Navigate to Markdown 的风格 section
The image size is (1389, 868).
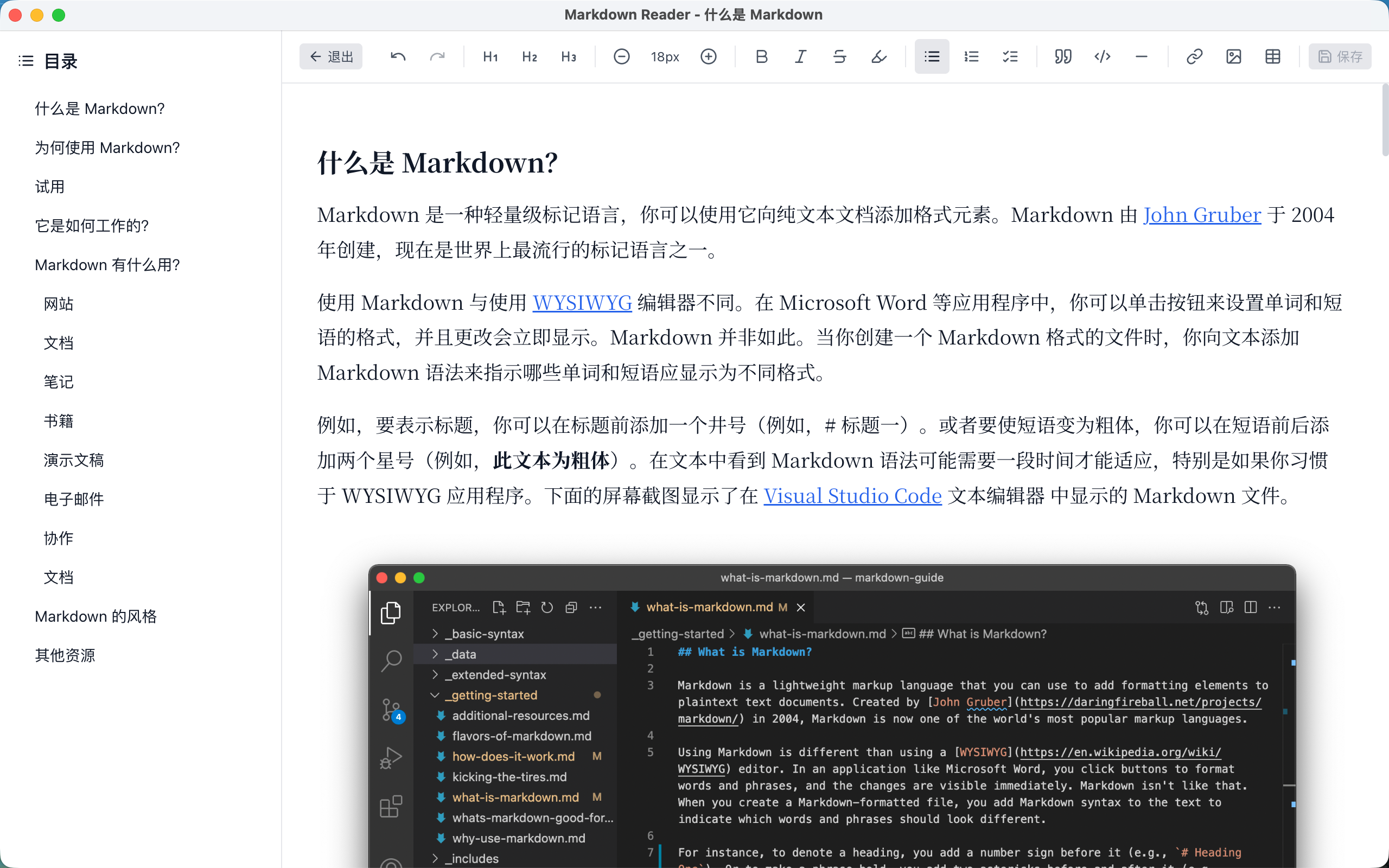tap(96, 616)
